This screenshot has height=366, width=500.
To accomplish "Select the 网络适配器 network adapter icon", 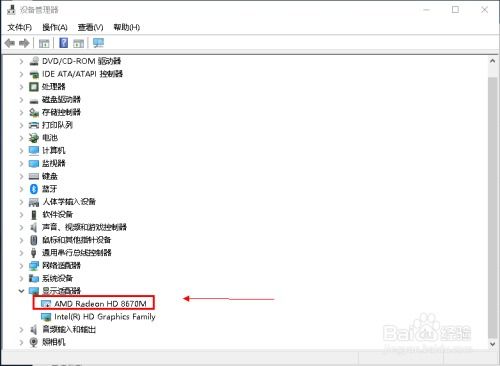I will pos(34,266).
